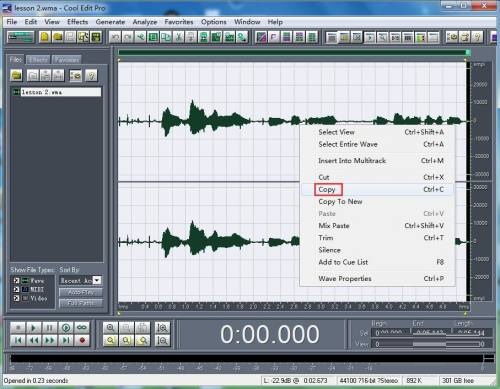Image resolution: width=500 pixels, height=389 pixels.
Task: Choose Trim in the context menu
Action: (378, 238)
